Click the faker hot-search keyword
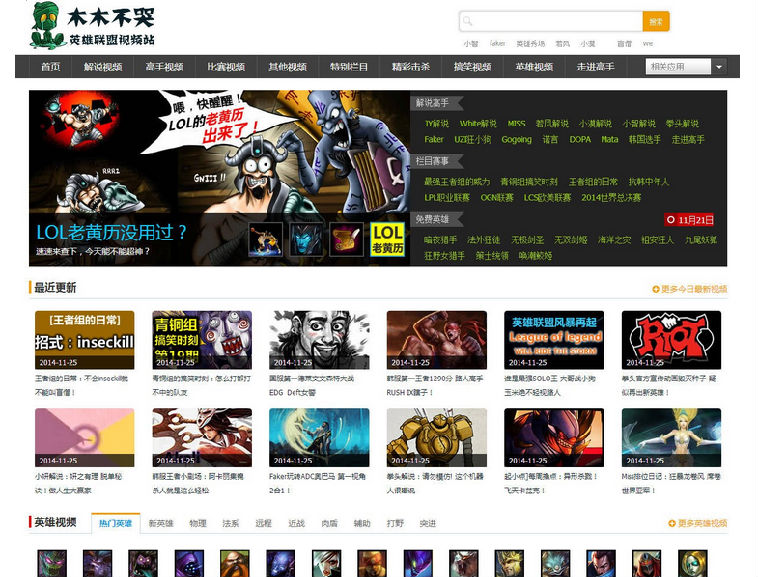The width and height of the screenshot is (758, 577). (497, 43)
